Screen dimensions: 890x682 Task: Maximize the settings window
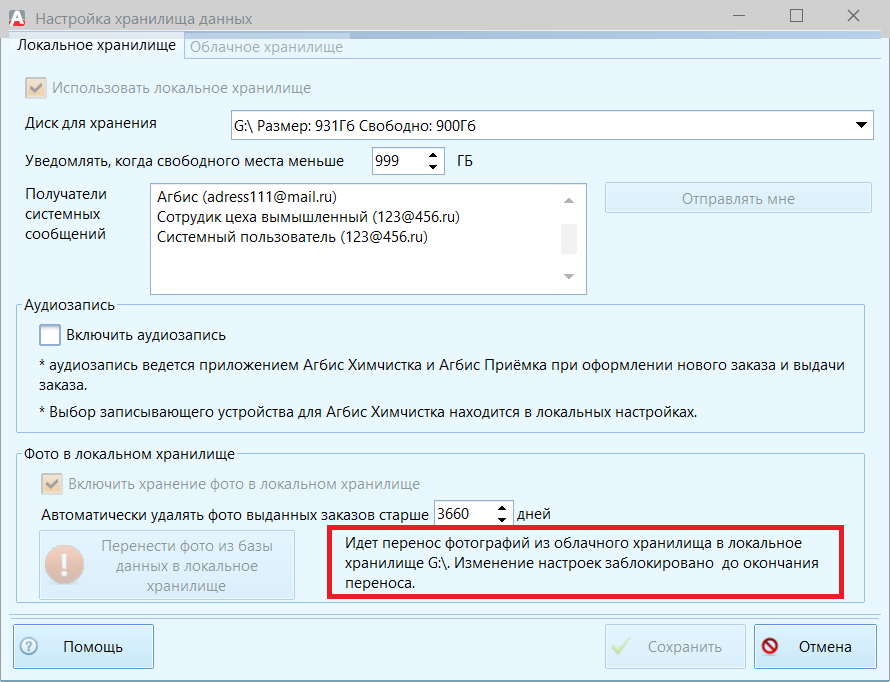pos(796,16)
